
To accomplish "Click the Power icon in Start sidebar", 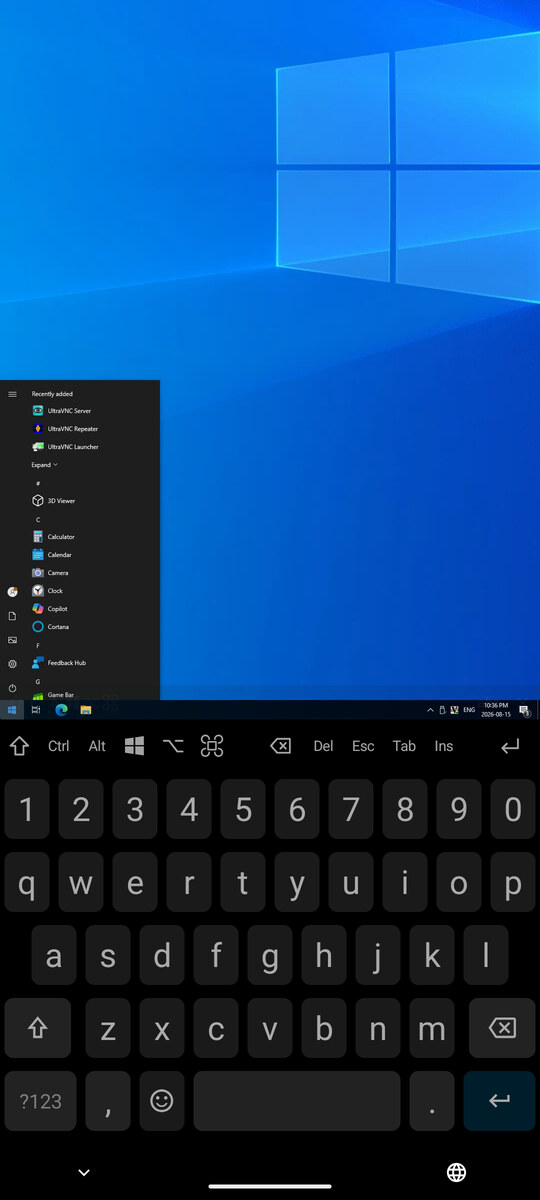I will tap(12, 688).
